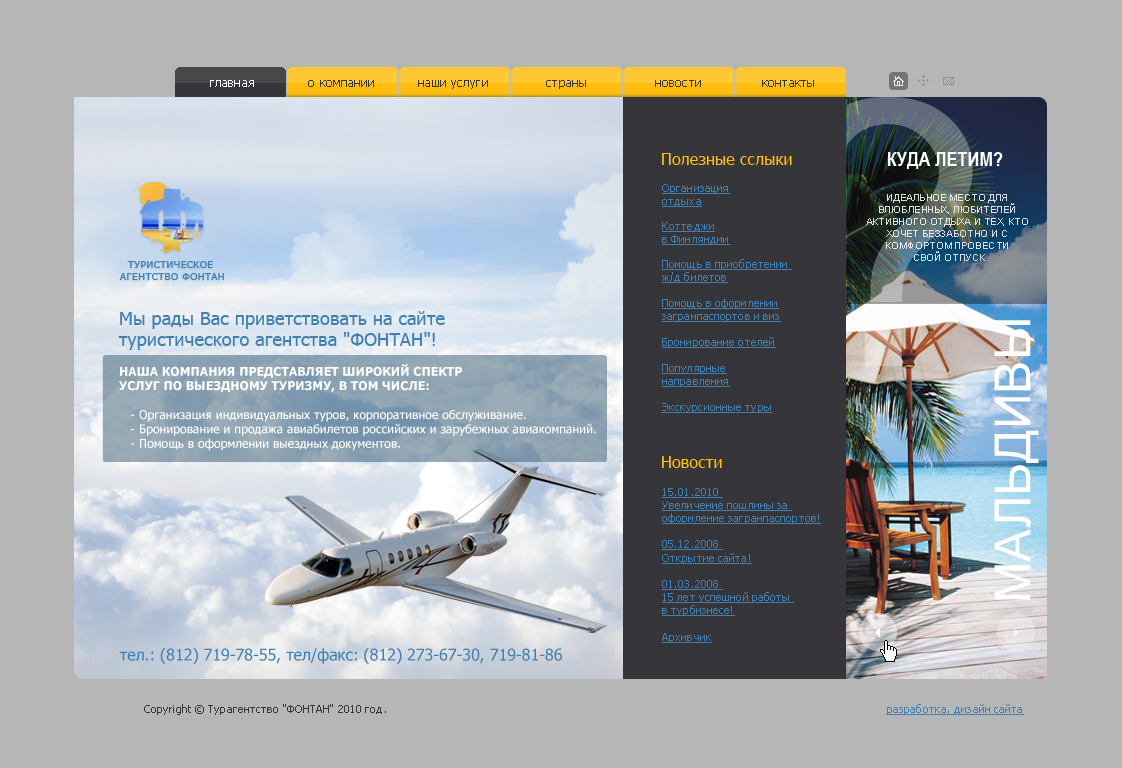
Task: Follow the Организация отдыха link
Action: (695, 195)
